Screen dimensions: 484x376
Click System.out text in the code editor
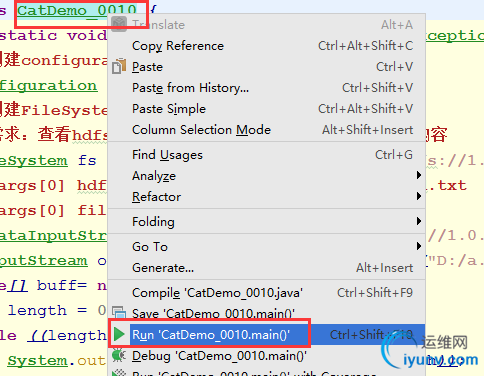tap(56, 361)
